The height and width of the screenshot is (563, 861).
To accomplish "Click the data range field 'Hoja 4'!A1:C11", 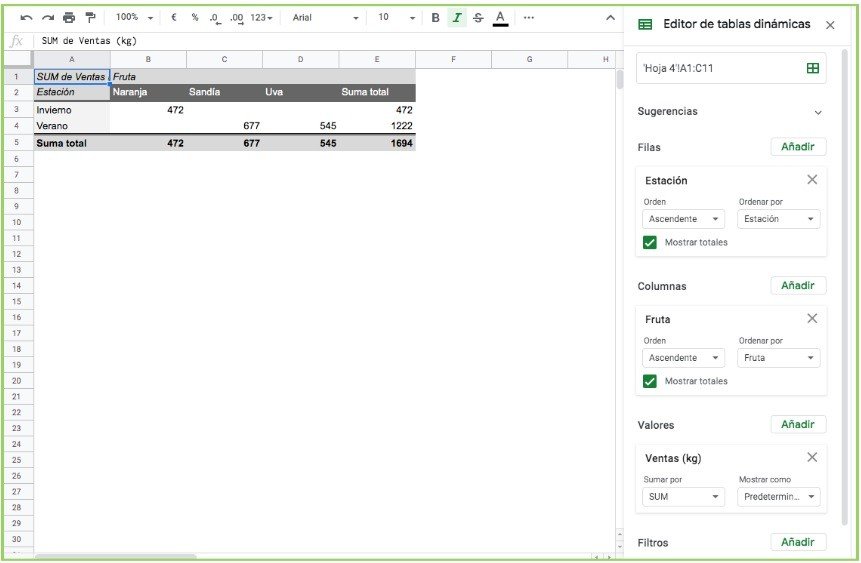I will tap(731, 68).
